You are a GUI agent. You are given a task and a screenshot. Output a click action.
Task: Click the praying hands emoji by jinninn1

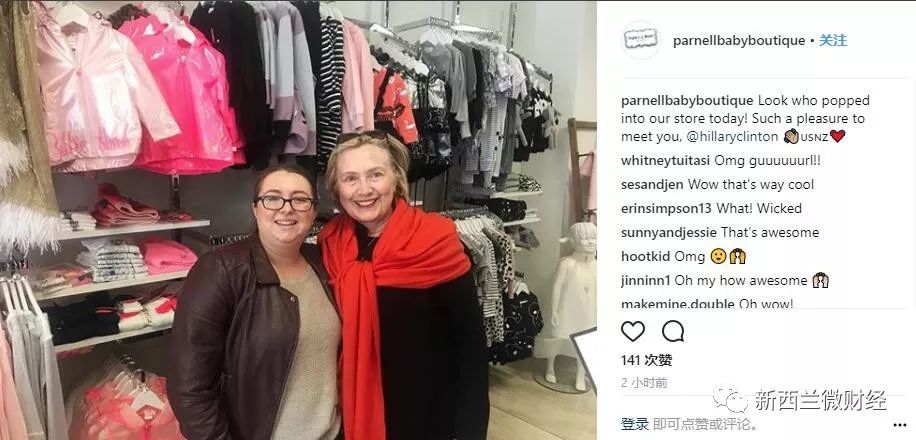click(820, 280)
